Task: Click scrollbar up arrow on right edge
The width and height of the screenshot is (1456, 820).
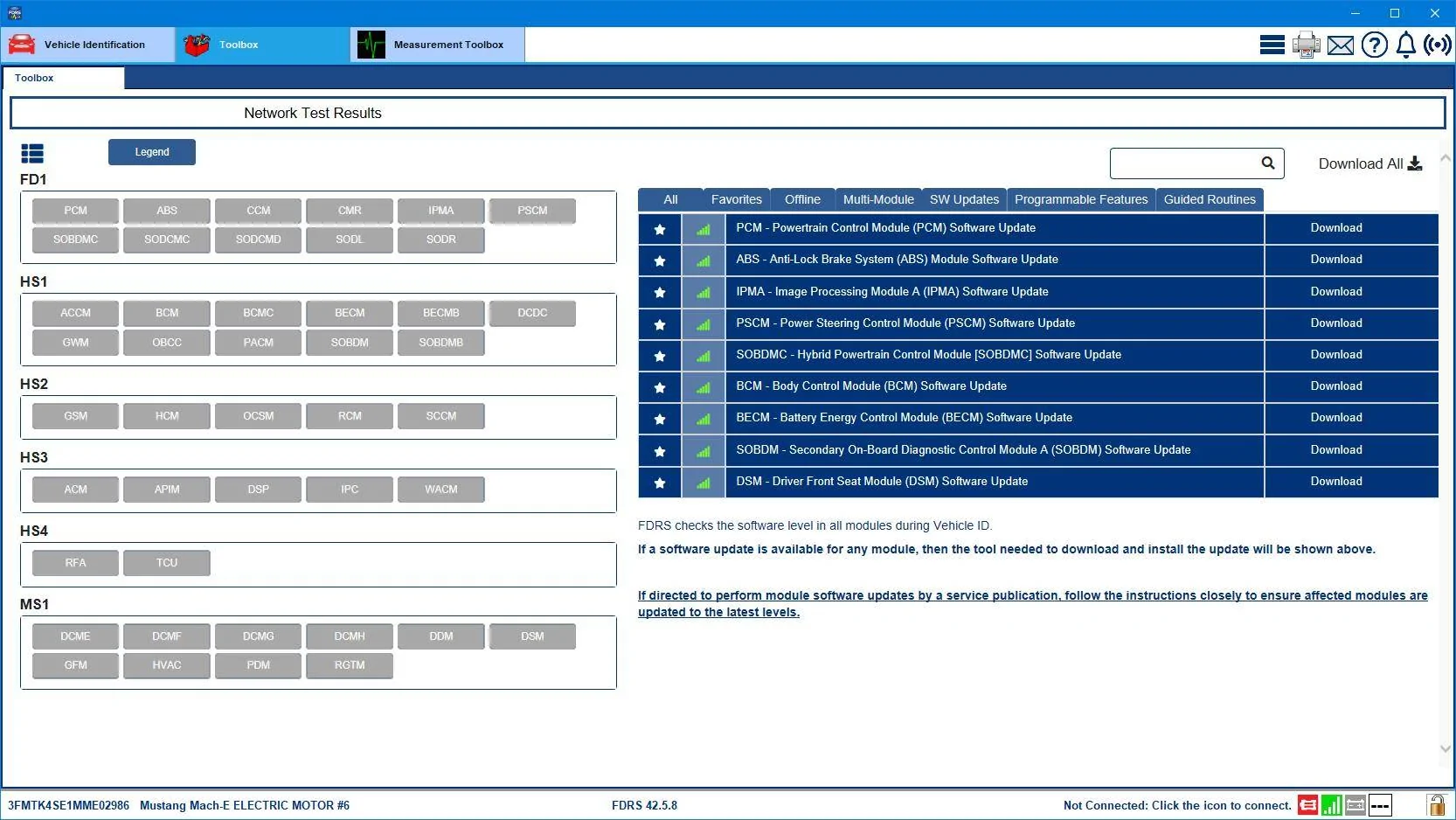Action: [x=1446, y=158]
